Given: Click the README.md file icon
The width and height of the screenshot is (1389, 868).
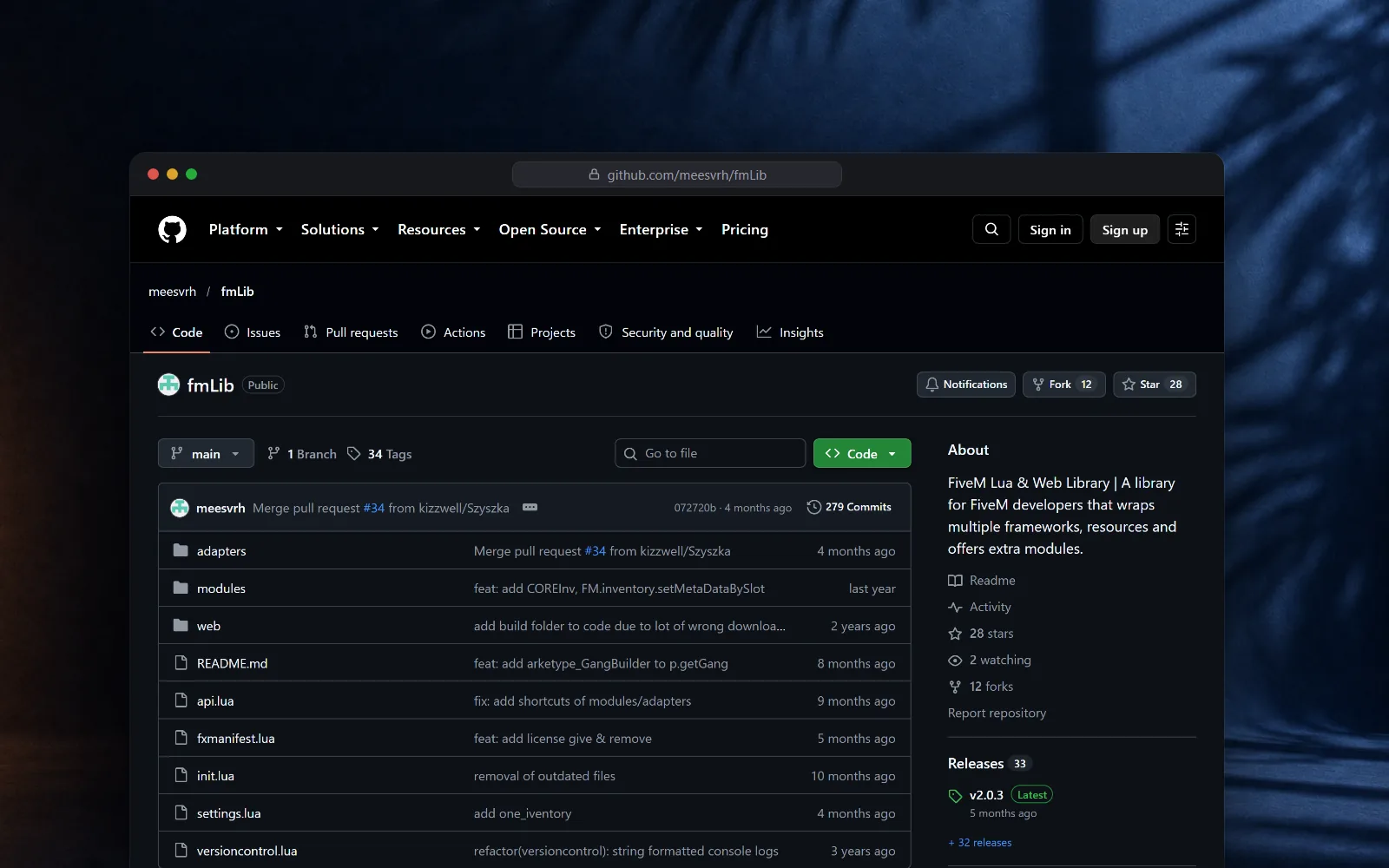Looking at the screenshot, I should 181,662.
